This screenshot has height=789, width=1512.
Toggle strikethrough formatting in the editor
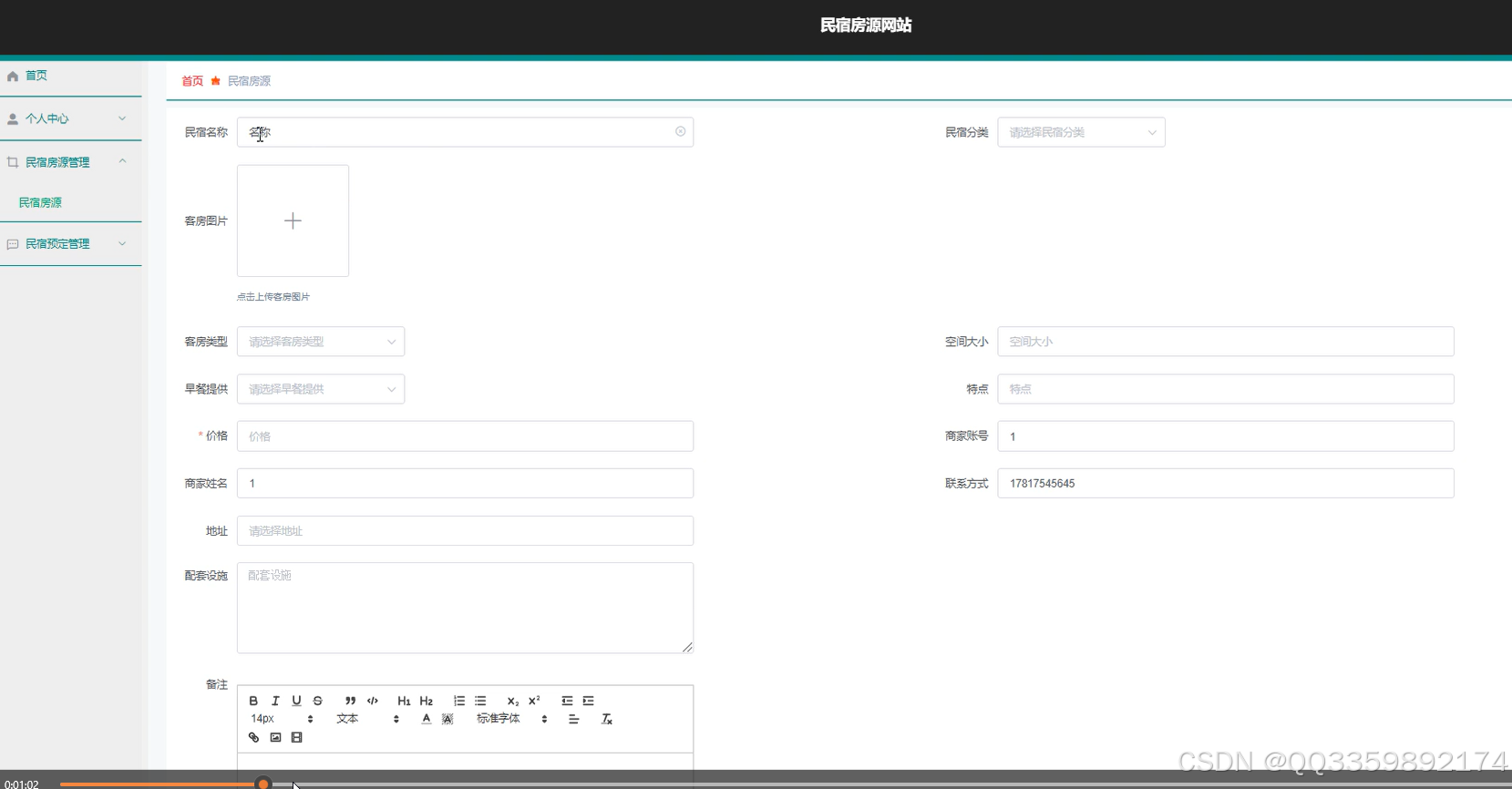[318, 701]
